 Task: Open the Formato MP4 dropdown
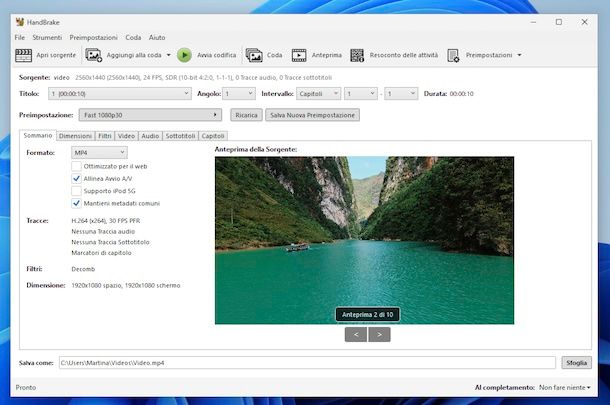tap(99, 153)
